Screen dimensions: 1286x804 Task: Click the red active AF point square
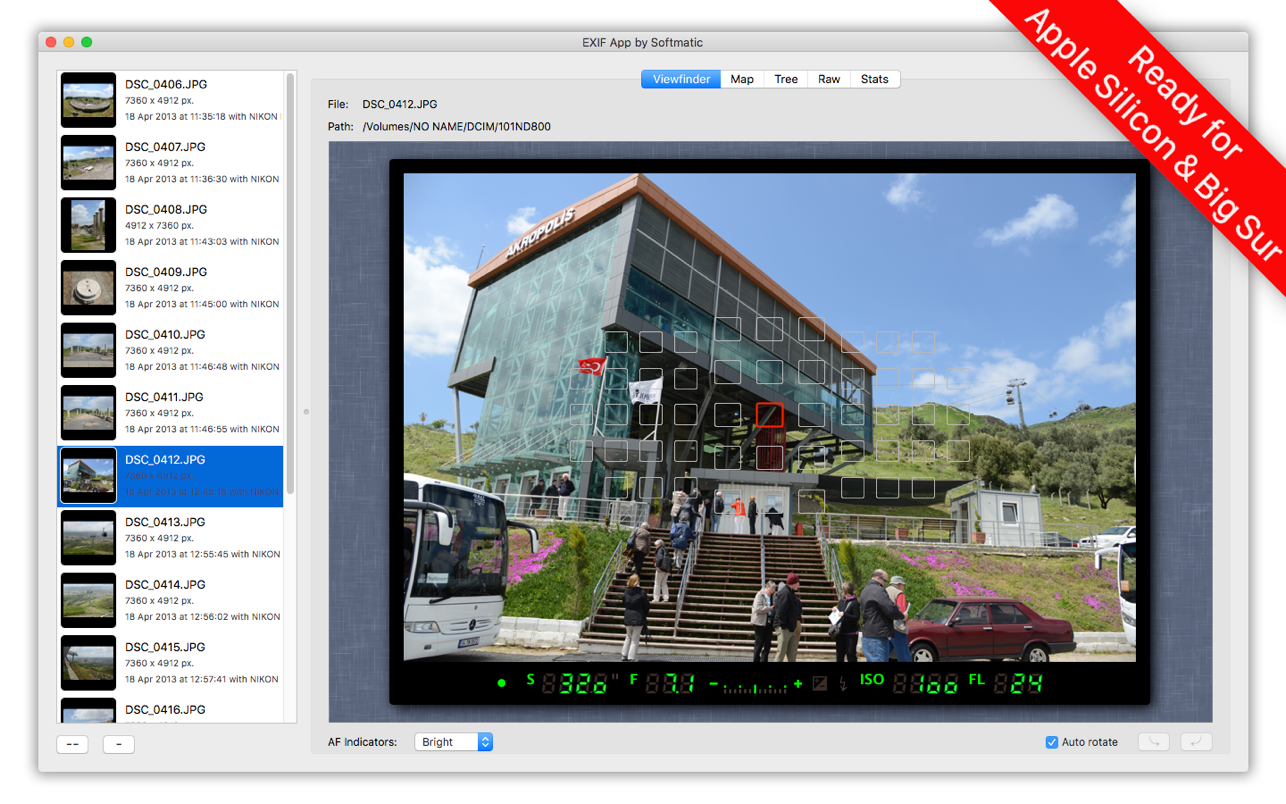pos(769,414)
